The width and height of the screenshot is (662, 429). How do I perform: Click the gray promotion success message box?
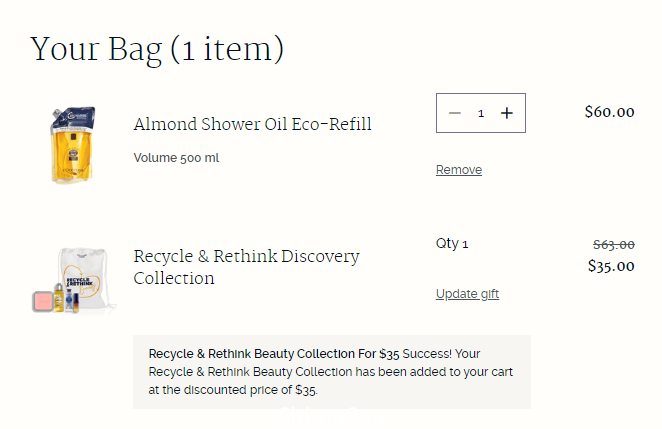coord(332,372)
